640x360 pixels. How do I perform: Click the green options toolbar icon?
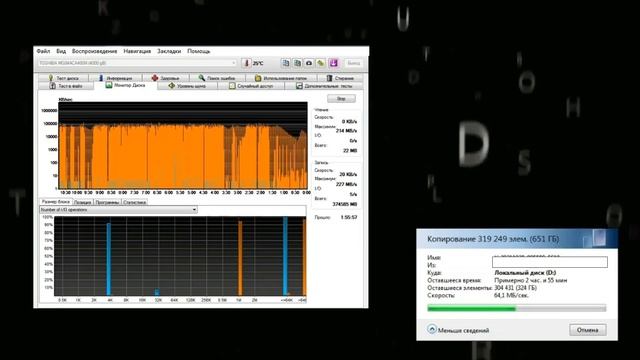(x=321, y=63)
